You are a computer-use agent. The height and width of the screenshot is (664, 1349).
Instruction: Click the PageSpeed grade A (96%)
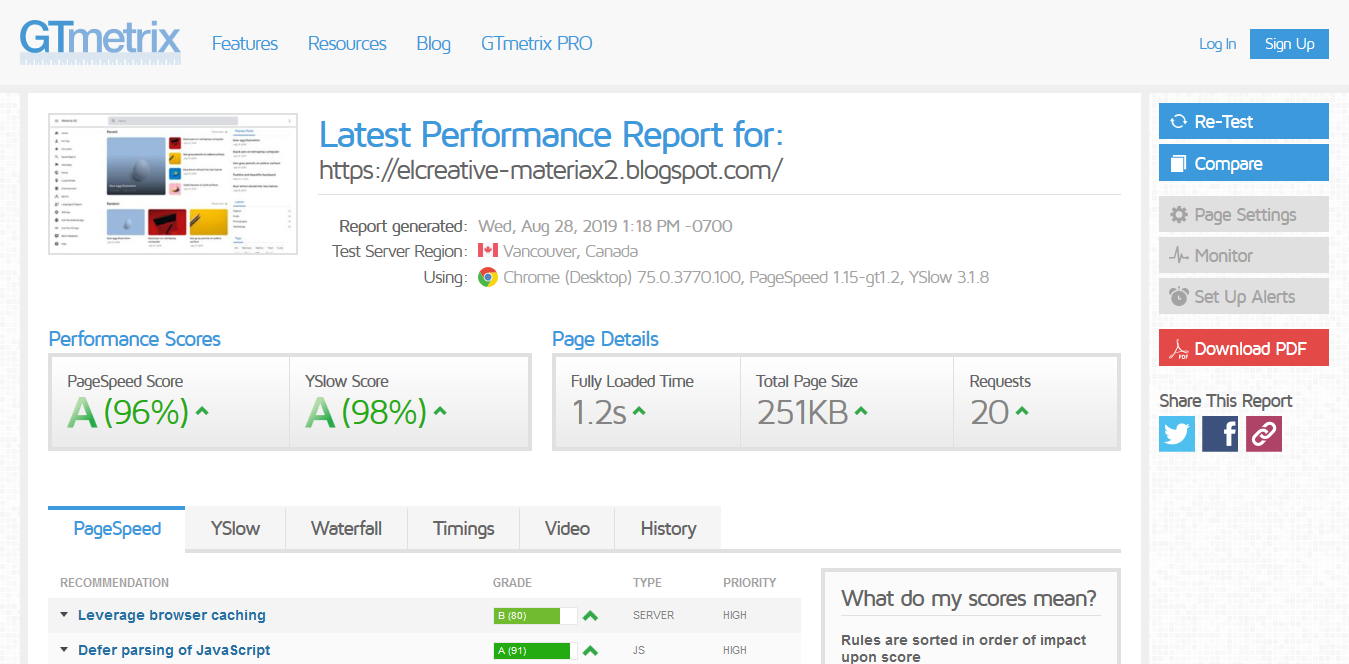pos(128,412)
